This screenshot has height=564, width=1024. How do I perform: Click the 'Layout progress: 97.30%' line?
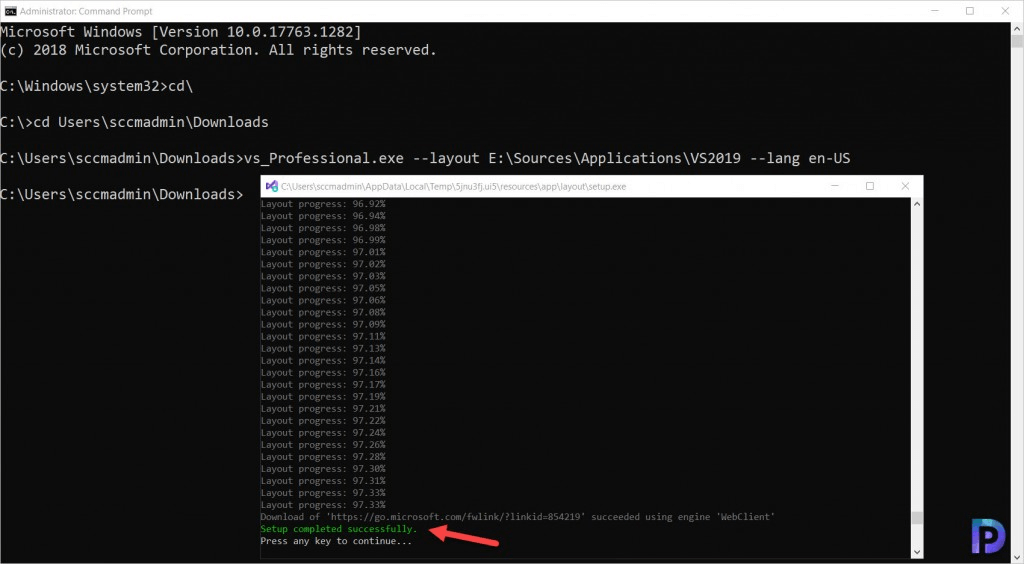coord(323,469)
